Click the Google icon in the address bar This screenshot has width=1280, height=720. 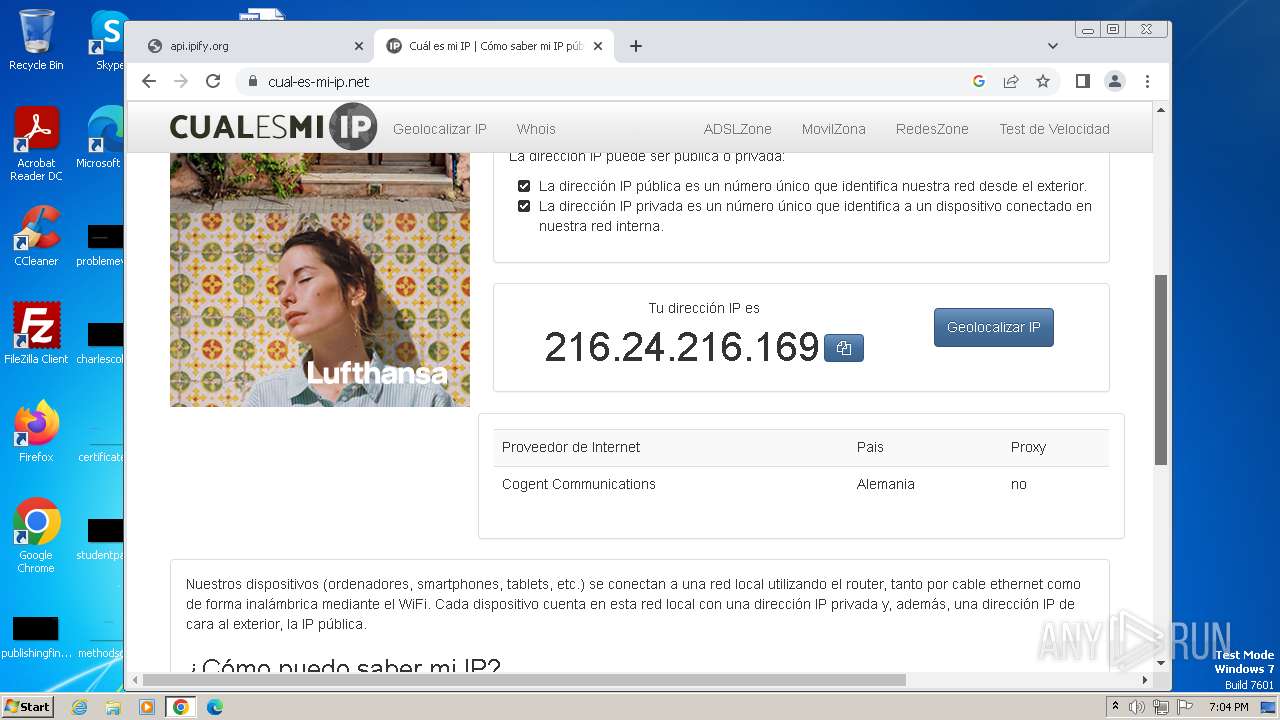[x=979, y=82]
